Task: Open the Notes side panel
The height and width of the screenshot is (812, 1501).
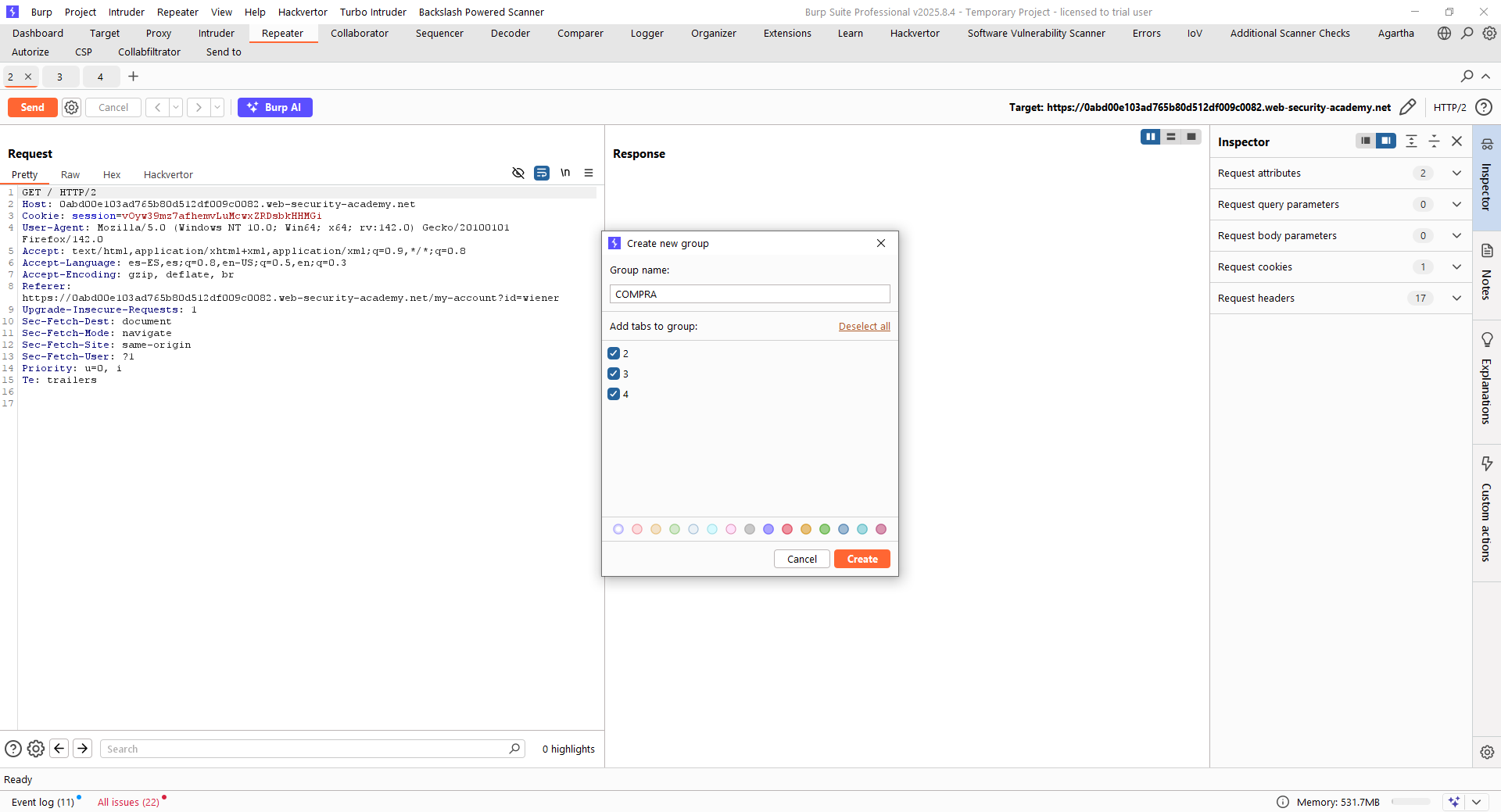Action: tap(1486, 272)
